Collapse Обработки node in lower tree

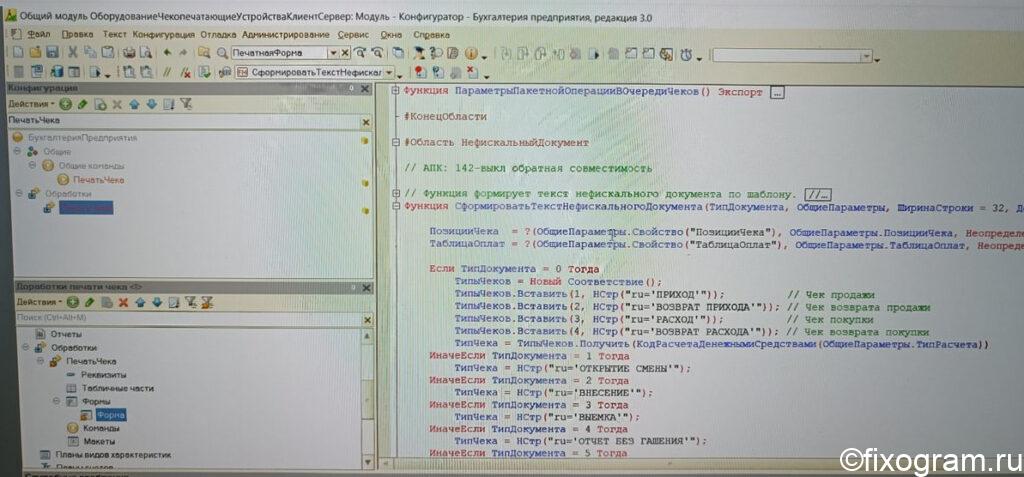pos(25,348)
